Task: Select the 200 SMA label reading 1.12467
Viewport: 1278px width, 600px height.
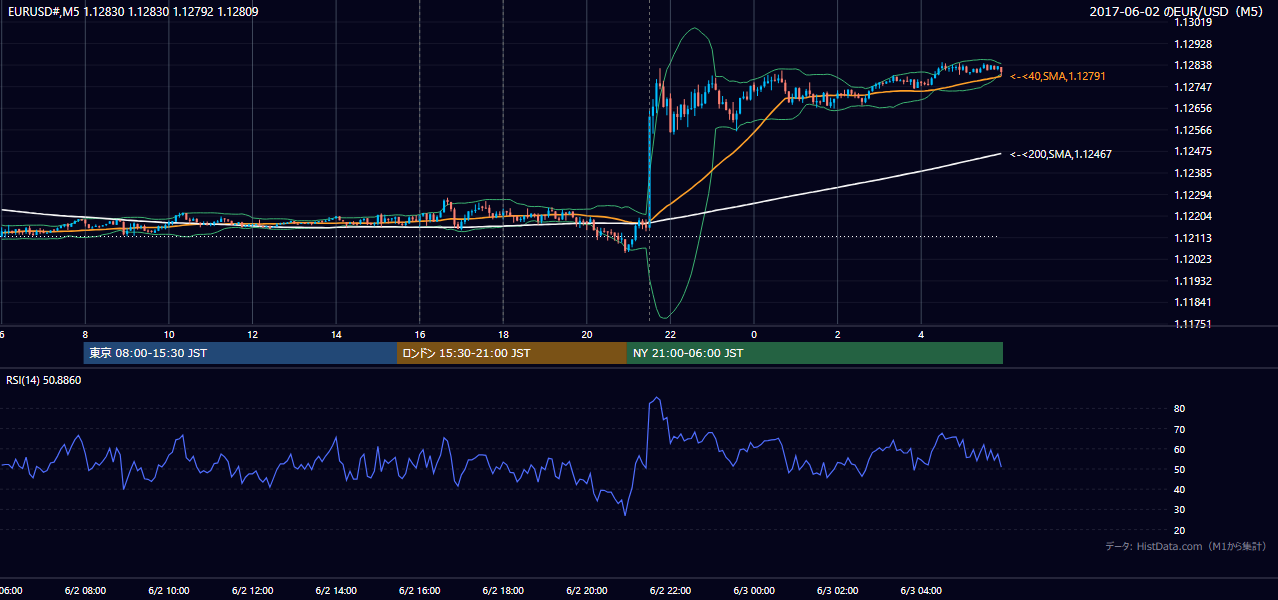Action: tap(1061, 154)
